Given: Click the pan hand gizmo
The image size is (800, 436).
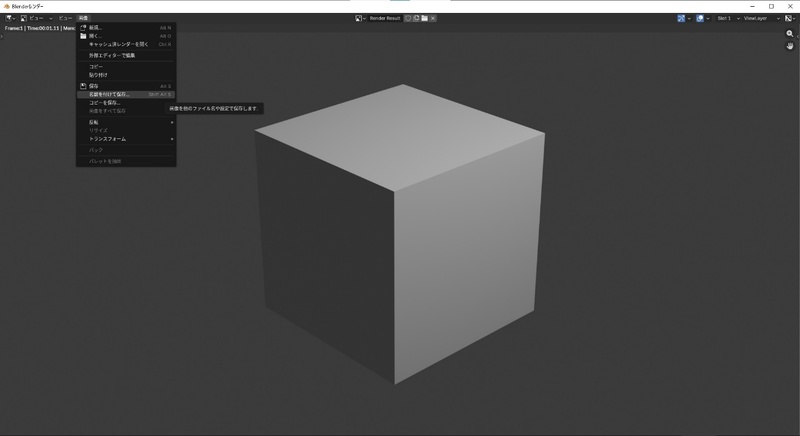Looking at the screenshot, I should (790, 46).
